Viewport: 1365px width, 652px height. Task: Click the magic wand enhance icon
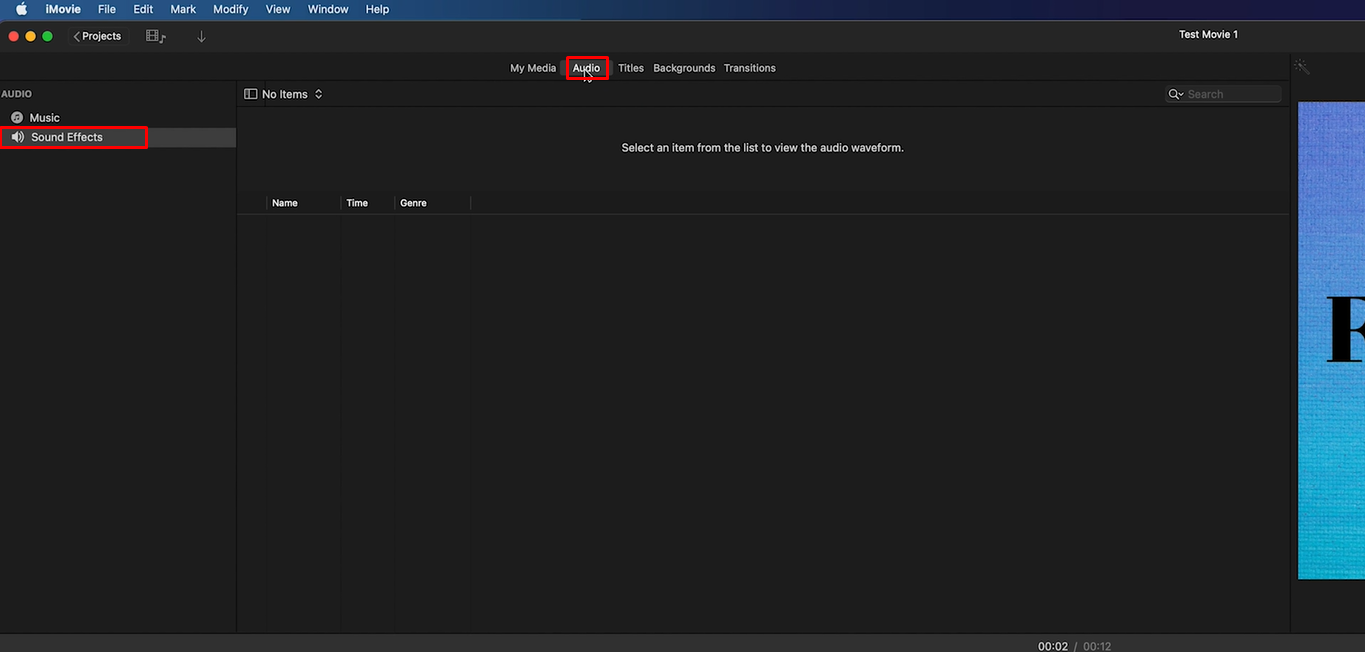point(1301,67)
